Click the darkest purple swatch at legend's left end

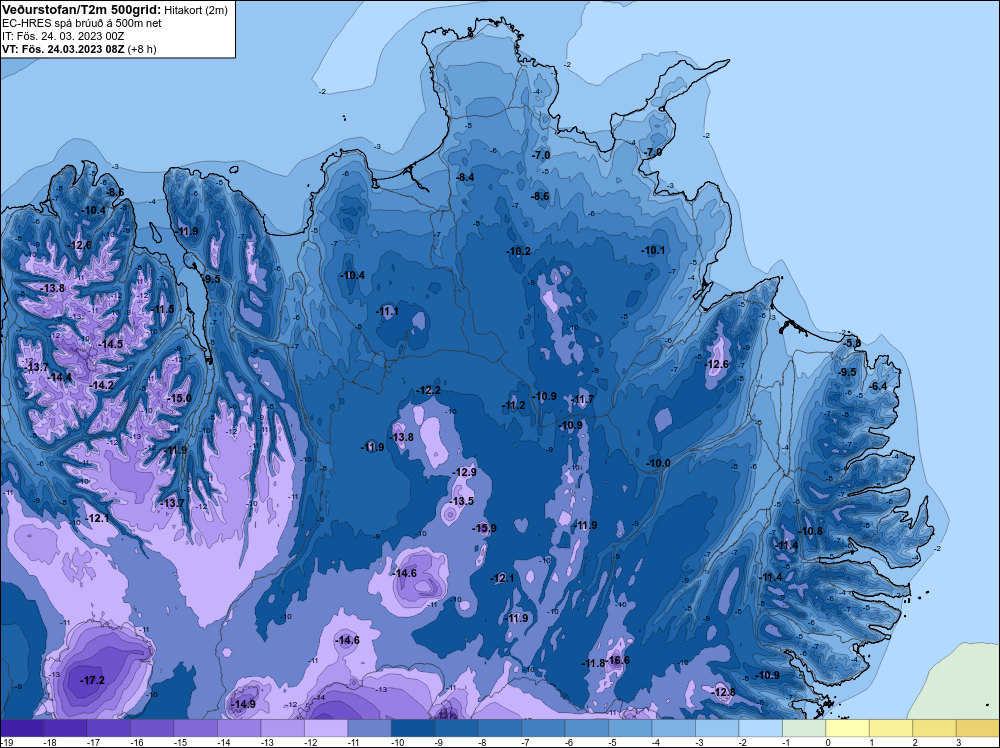22,728
